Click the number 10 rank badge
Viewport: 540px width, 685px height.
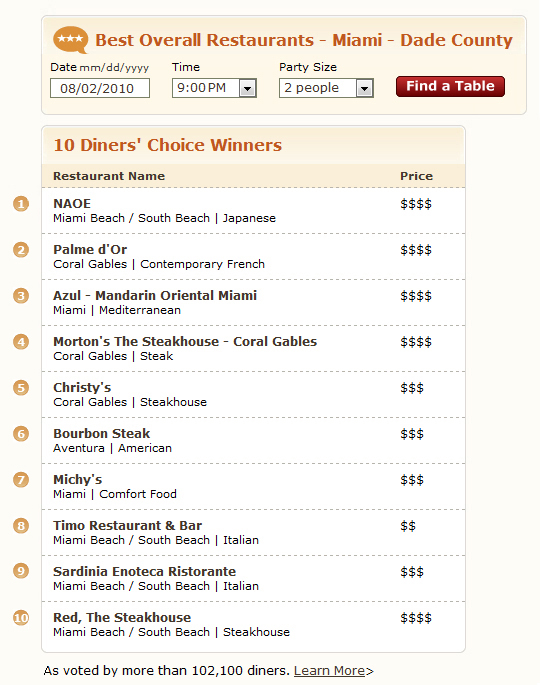click(21, 618)
